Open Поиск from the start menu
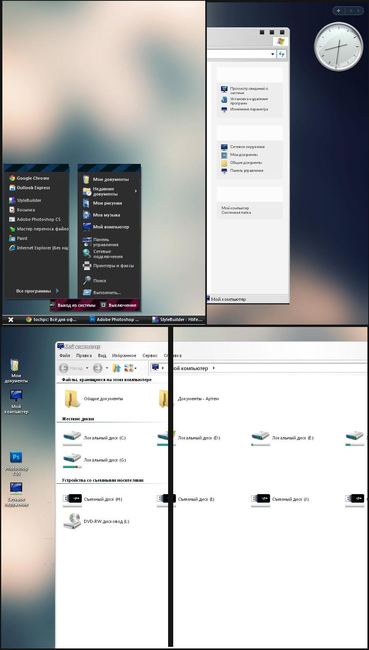This screenshot has width=369, height=650. tap(95, 280)
